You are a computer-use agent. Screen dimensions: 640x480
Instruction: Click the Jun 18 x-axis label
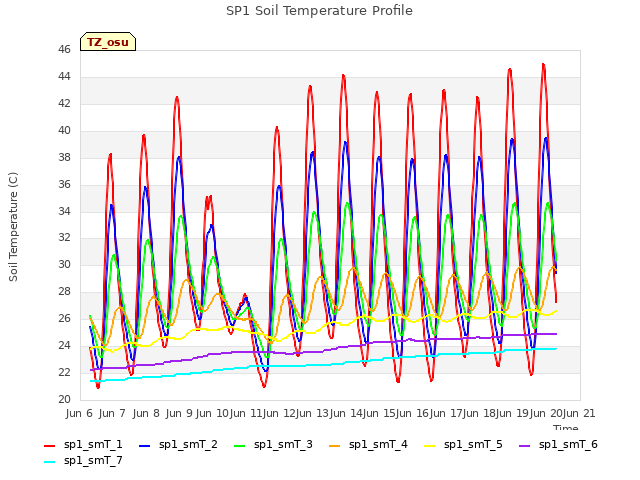pyautogui.click(x=479, y=413)
